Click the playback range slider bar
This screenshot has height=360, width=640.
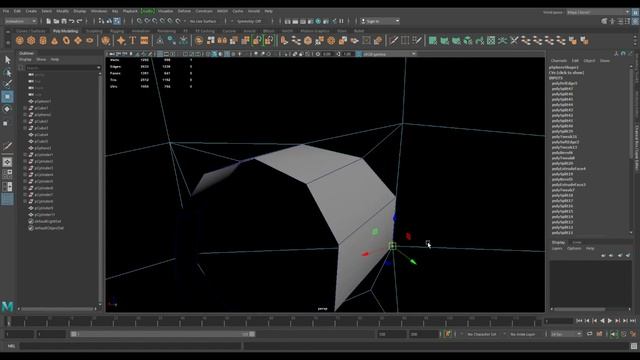point(162,334)
